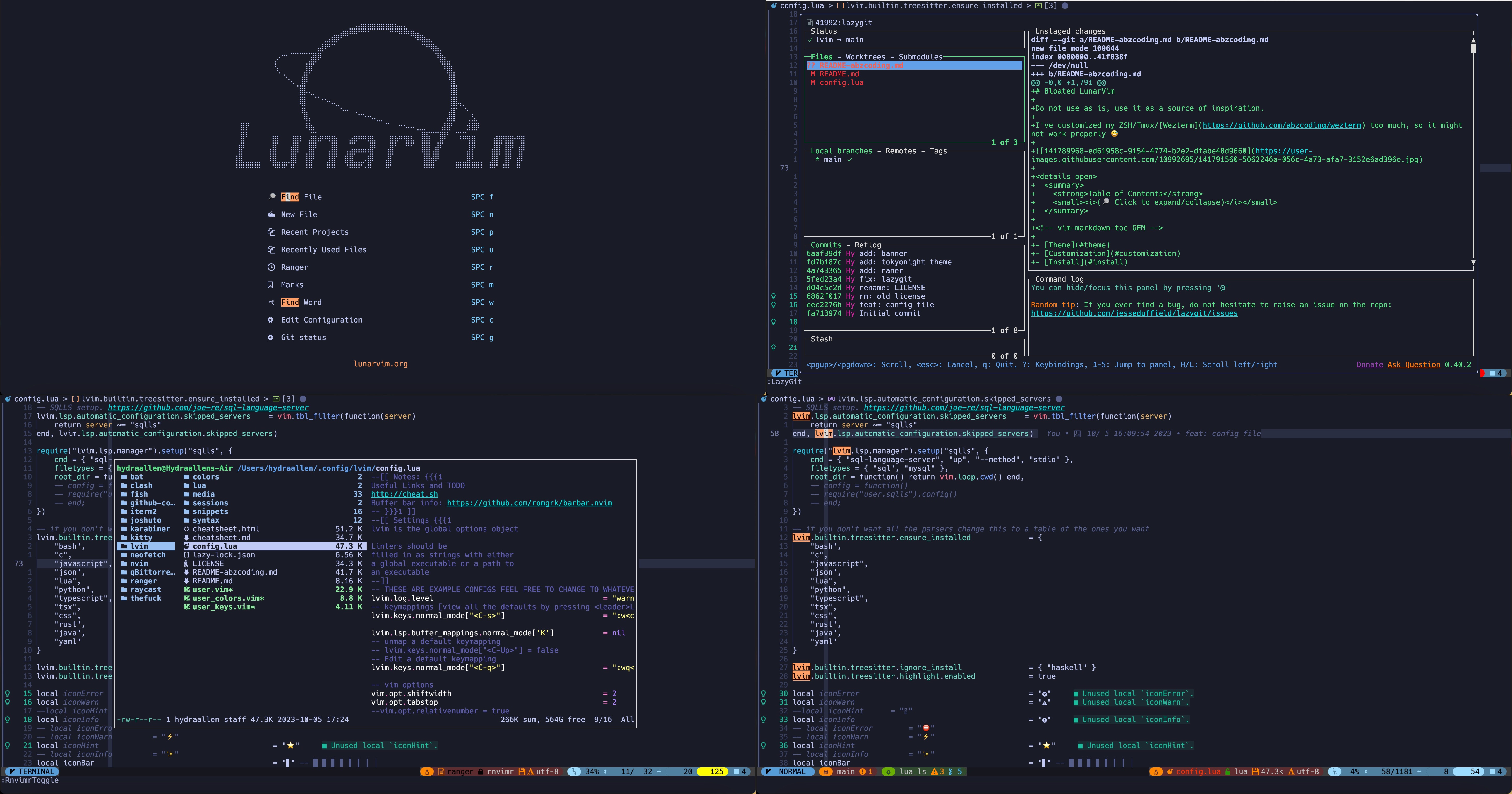
Task: Click the Recently Used Files icon
Action: pos(271,249)
